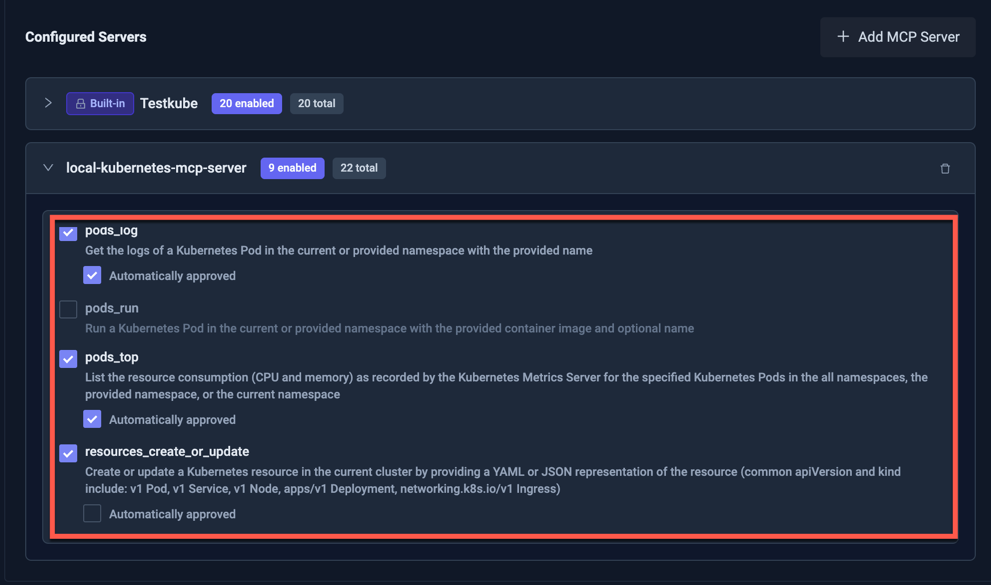Enable automatic approval for resources_create_or_update
Image resolution: width=991 pixels, height=585 pixels.
[92, 513]
